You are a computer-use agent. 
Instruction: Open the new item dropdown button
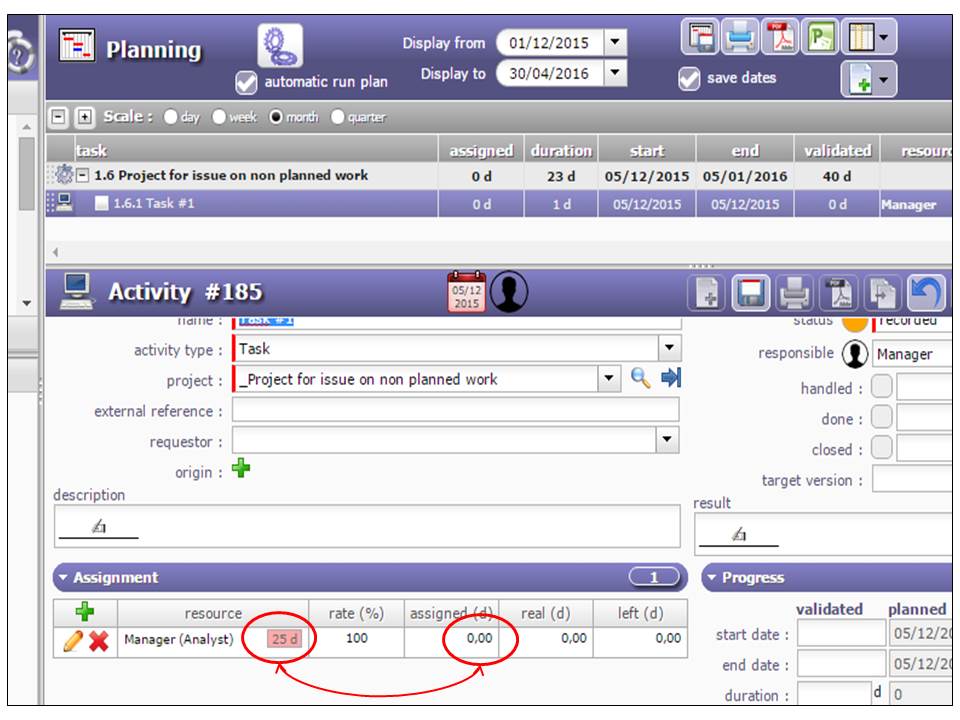coord(869,80)
